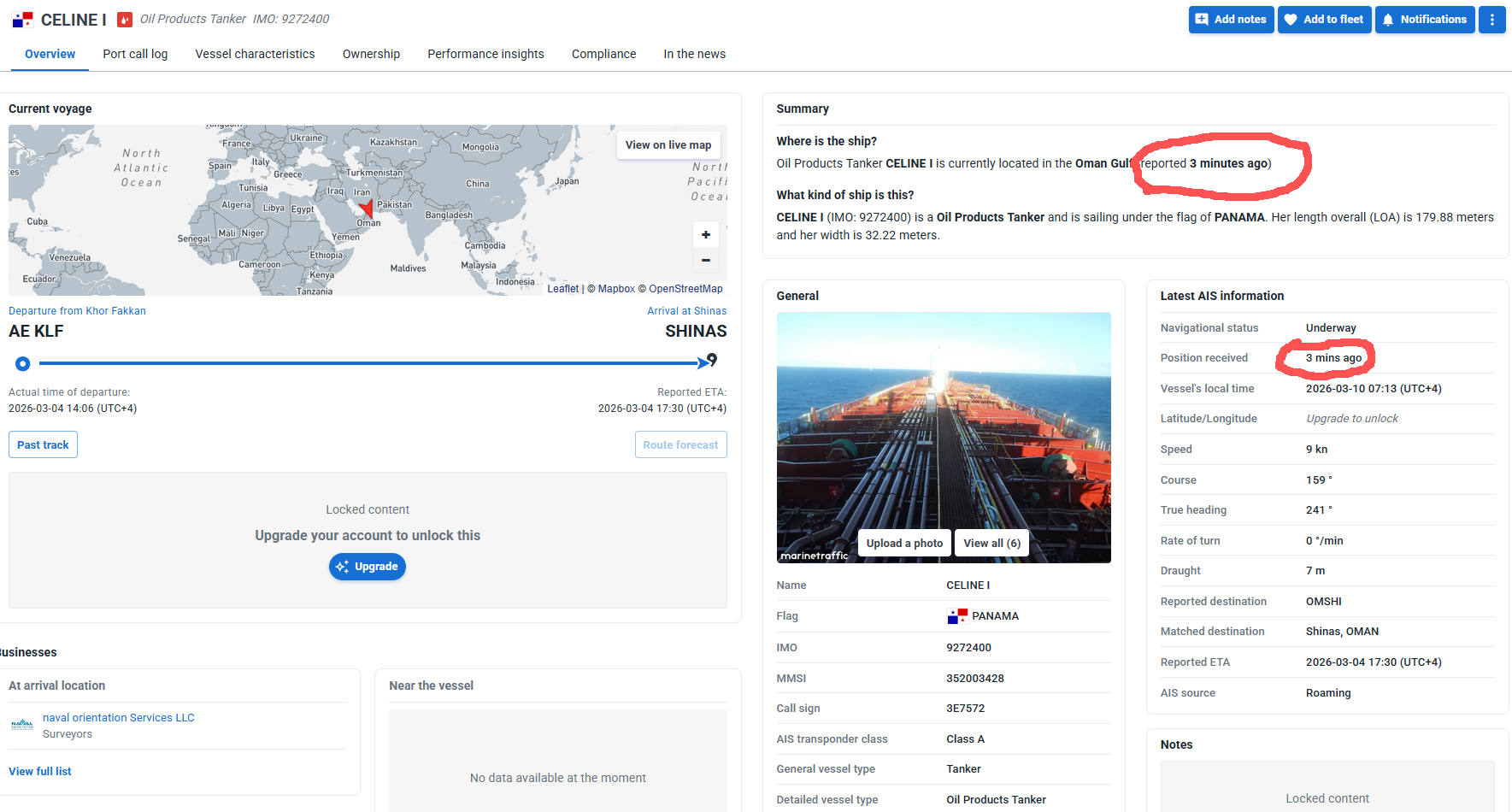Click the Panama flag in General table
Image resolution: width=1512 pixels, height=812 pixels.
point(957,616)
